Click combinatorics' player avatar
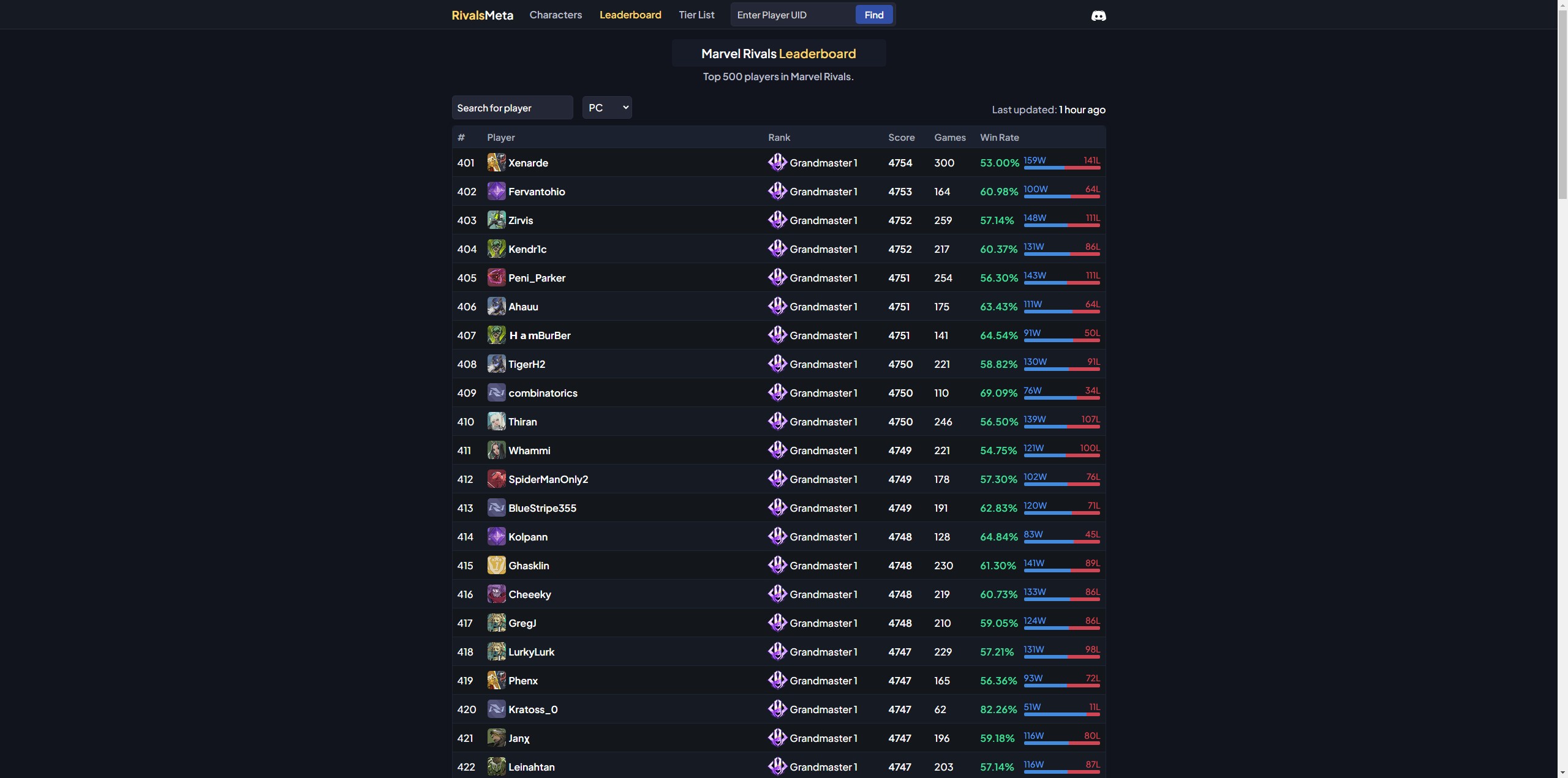The width and height of the screenshot is (1568, 778). (x=496, y=392)
